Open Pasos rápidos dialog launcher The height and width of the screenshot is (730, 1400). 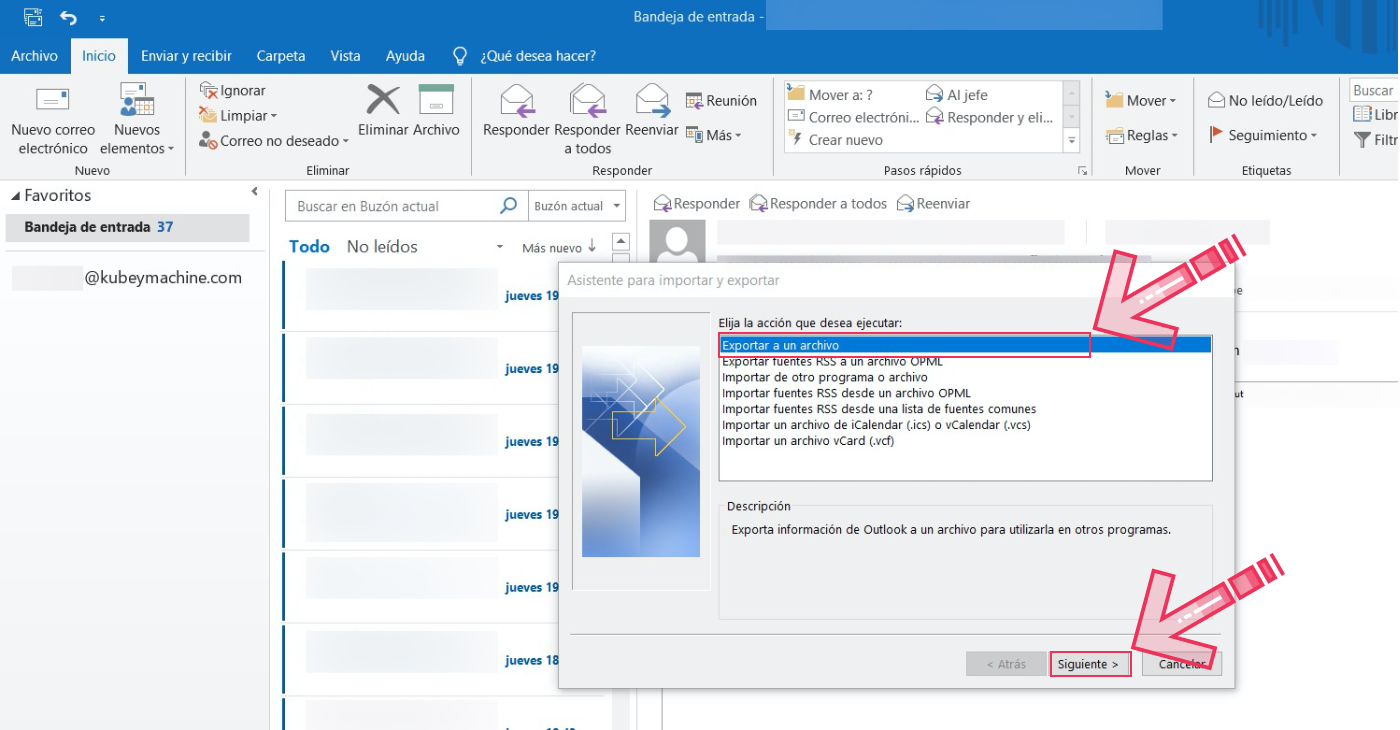point(1082,171)
